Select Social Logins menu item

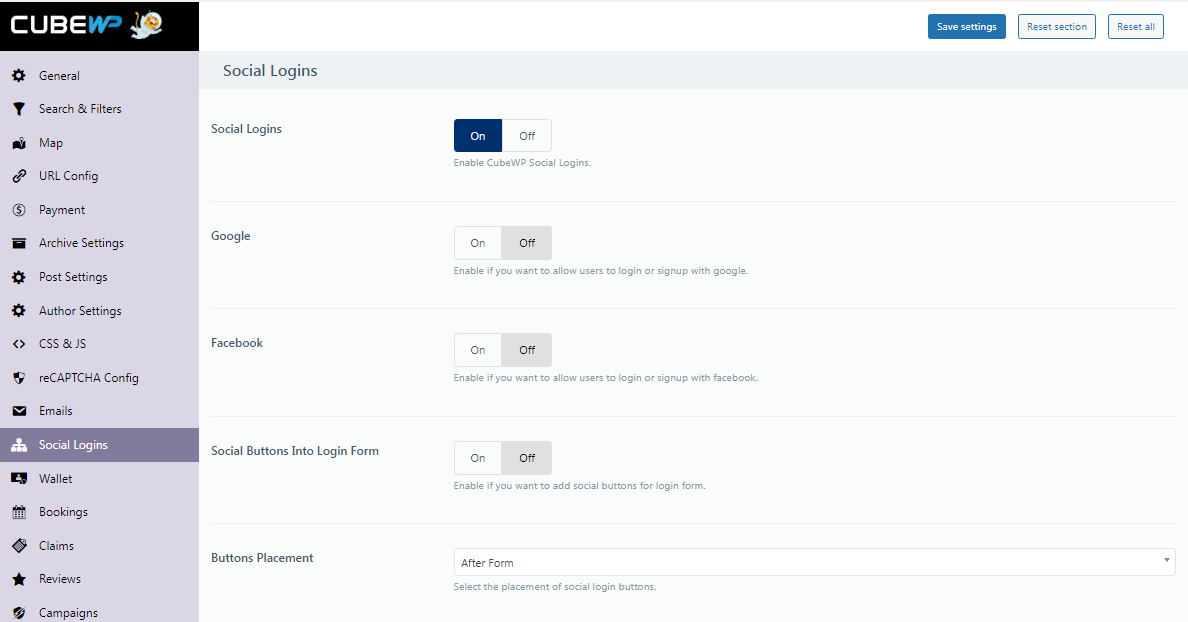point(99,445)
